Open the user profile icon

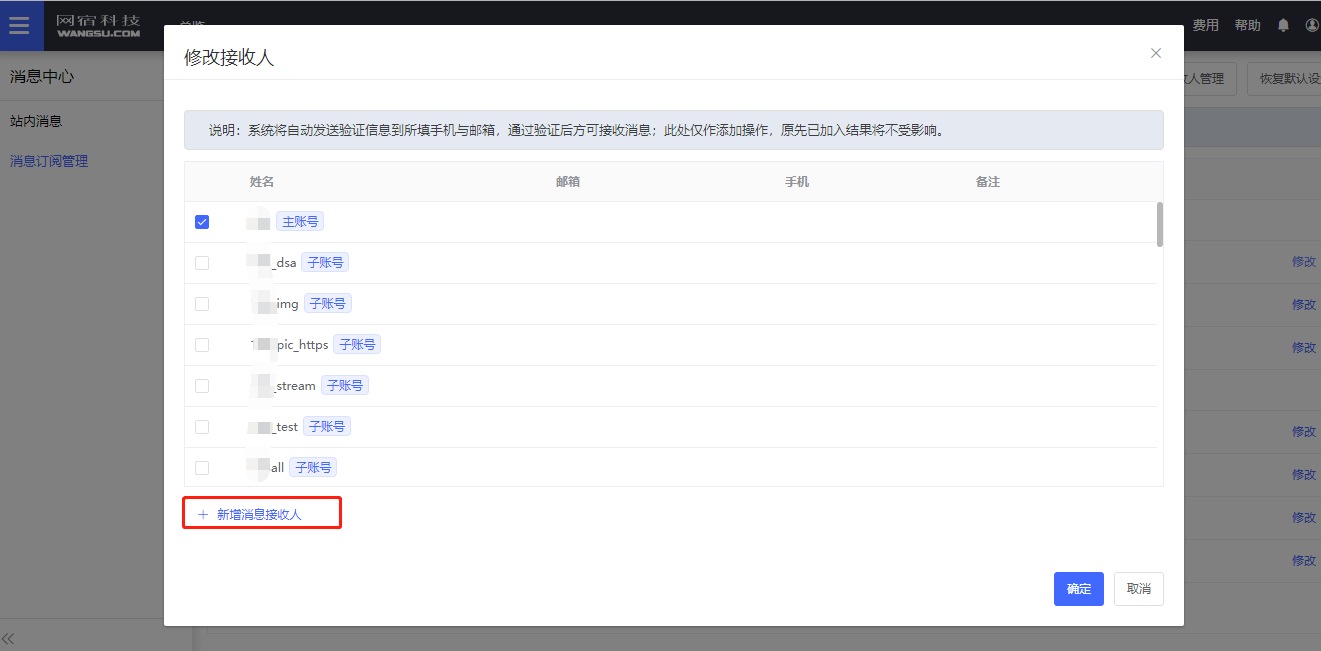(x=1312, y=25)
